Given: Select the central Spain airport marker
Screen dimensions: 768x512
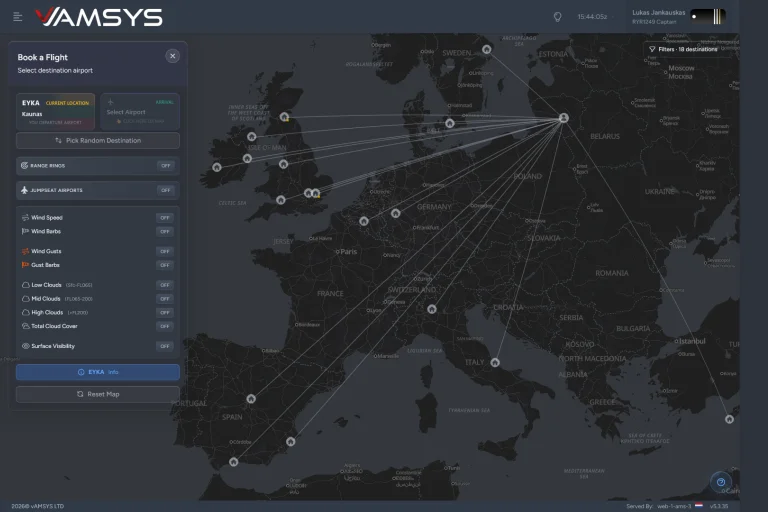Looking at the screenshot, I should tap(251, 399).
